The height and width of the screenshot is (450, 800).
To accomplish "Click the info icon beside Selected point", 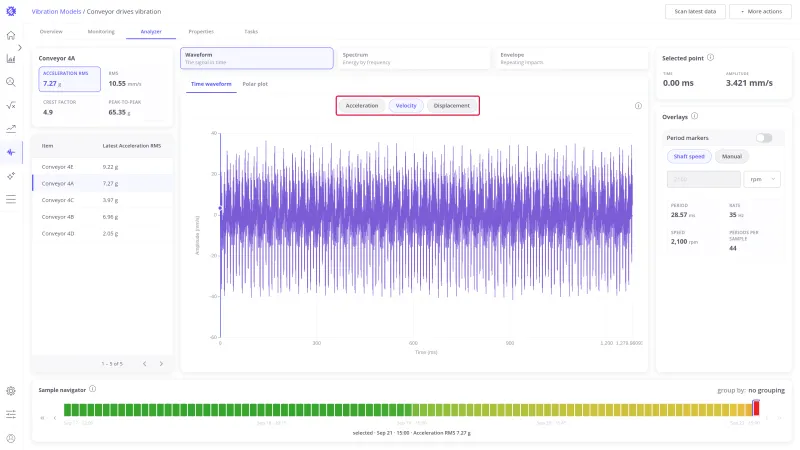I will [710, 58].
